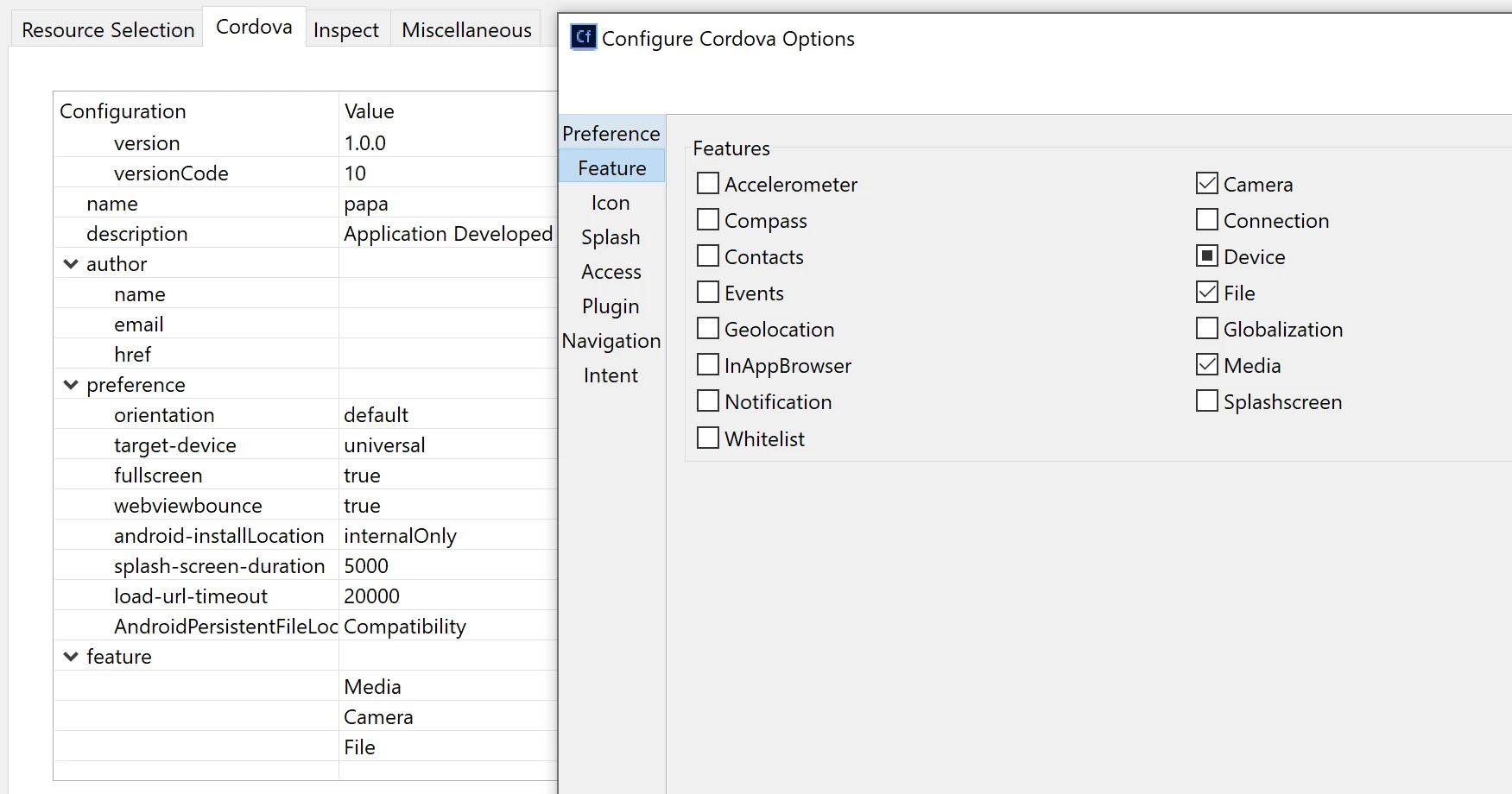Click Application Developed description value

click(448, 233)
